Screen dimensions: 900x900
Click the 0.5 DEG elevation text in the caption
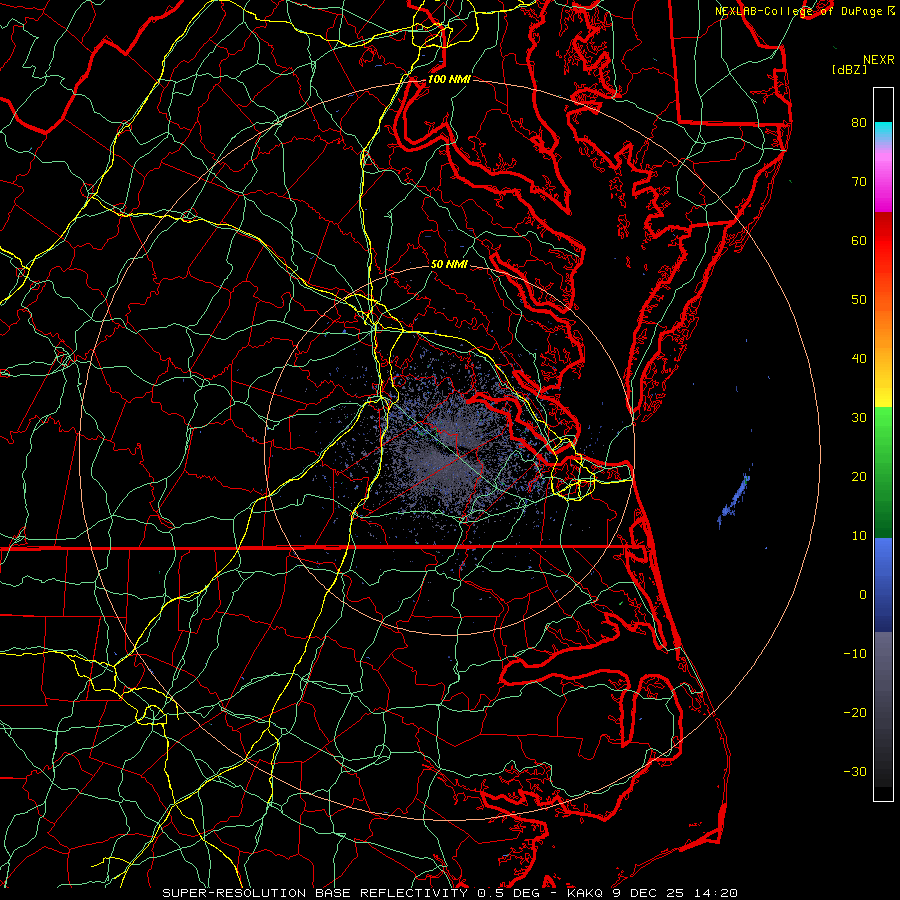[x=508, y=893]
